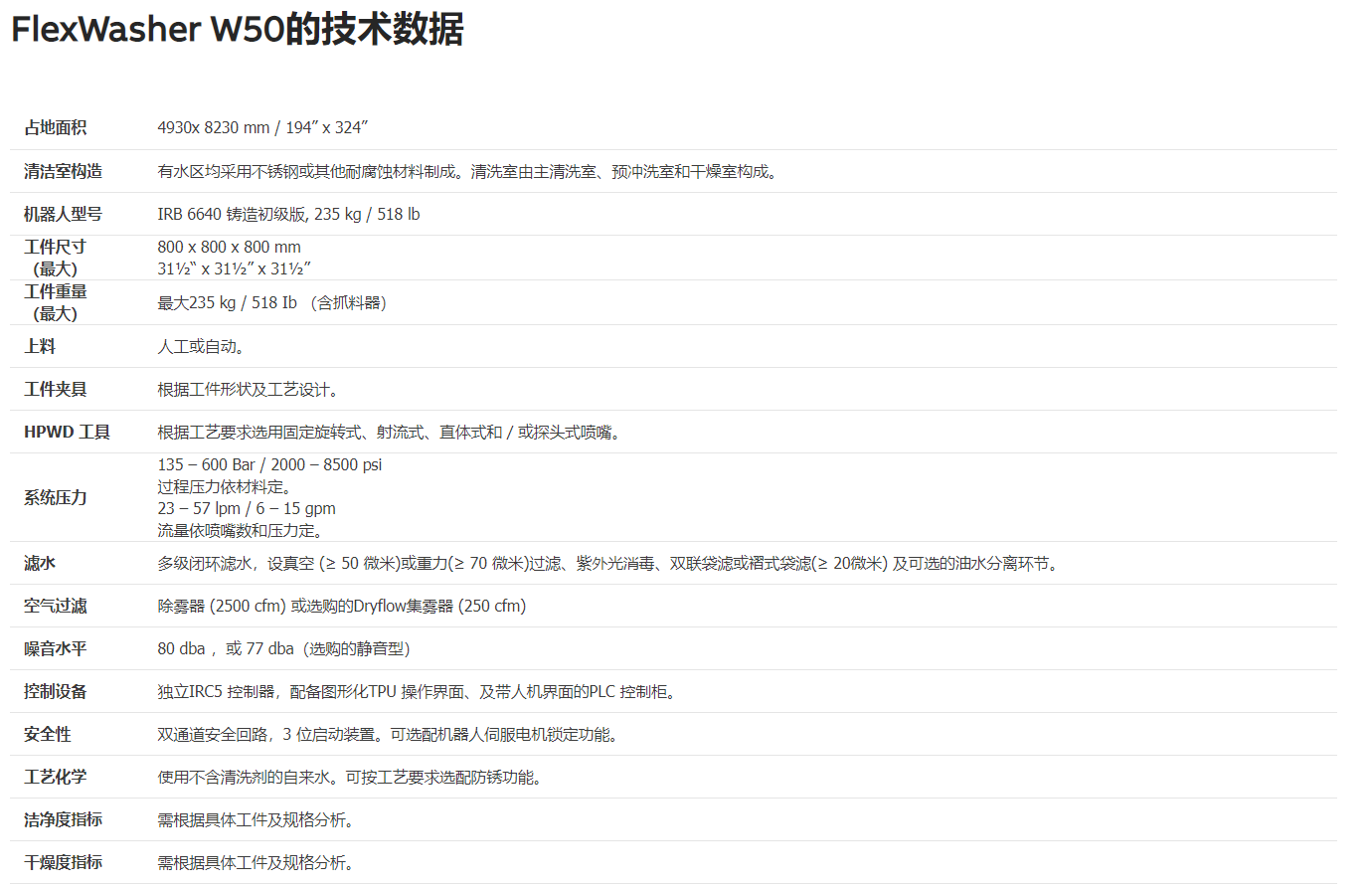Select the 人工或自动 loading value

tap(201, 346)
